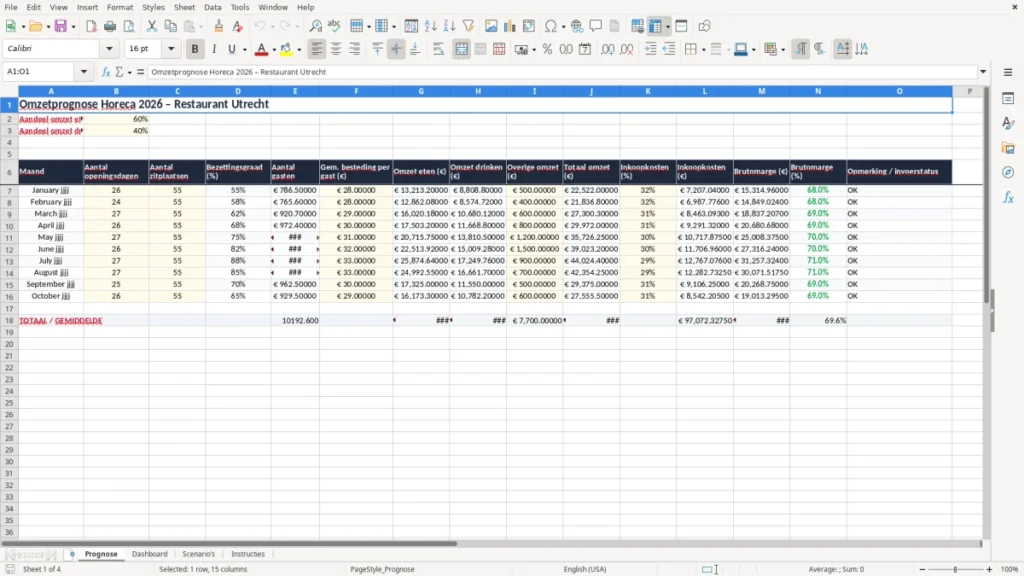1024x576 pixels.
Task: Click the Sort descending icon
Action: [x=449, y=26]
